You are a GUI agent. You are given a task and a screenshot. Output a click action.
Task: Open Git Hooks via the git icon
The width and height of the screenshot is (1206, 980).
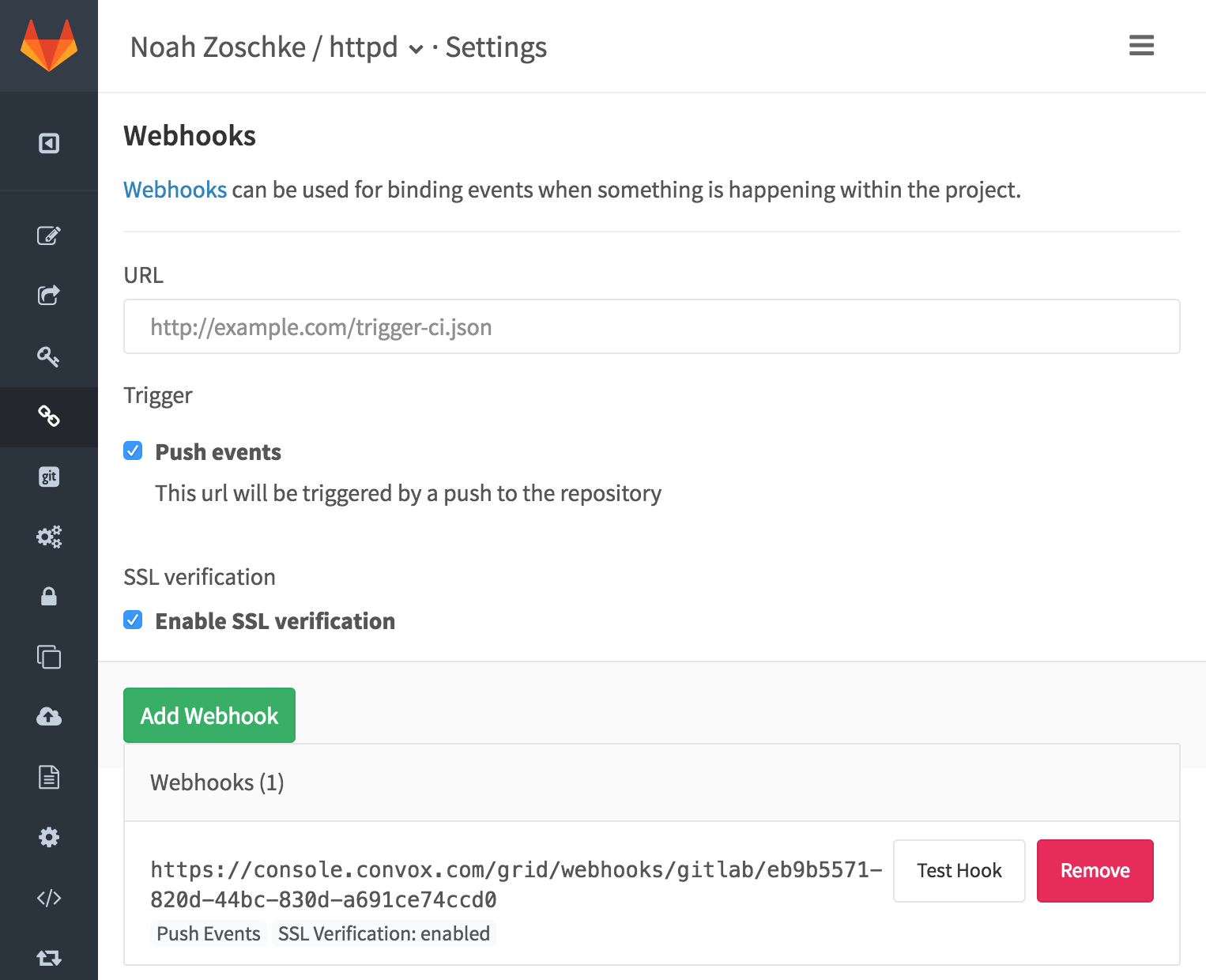[49, 476]
